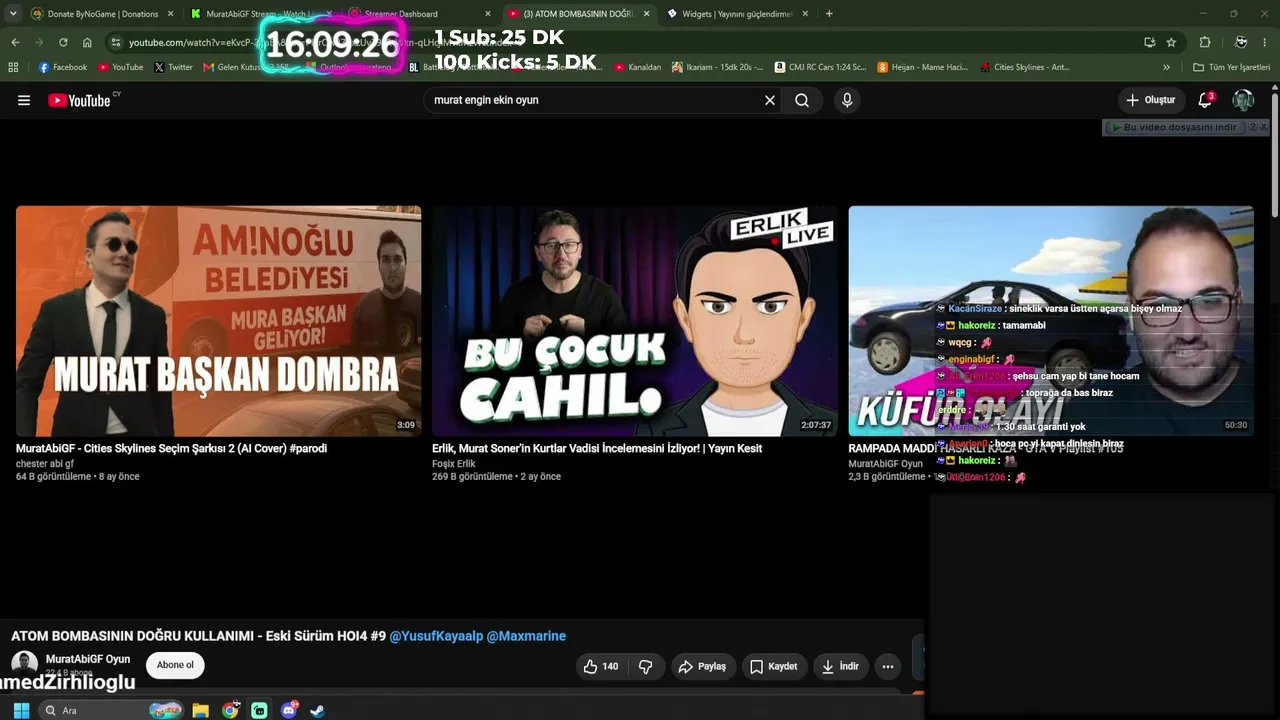1280x720 pixels.
Task: Open more actions three-dot menu
Action: [887, 666]
